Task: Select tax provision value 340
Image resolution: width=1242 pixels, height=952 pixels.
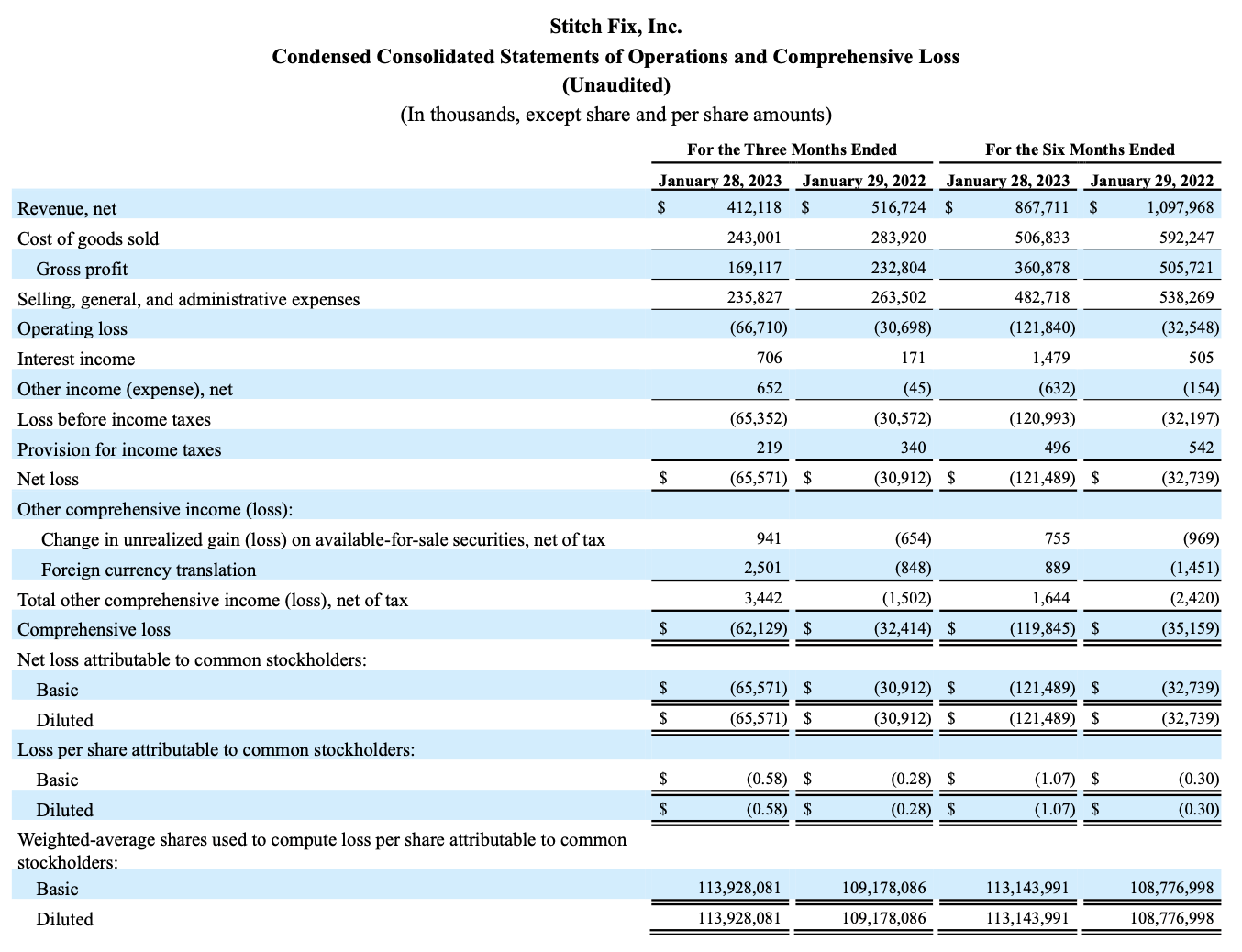Action: (913, 448)
